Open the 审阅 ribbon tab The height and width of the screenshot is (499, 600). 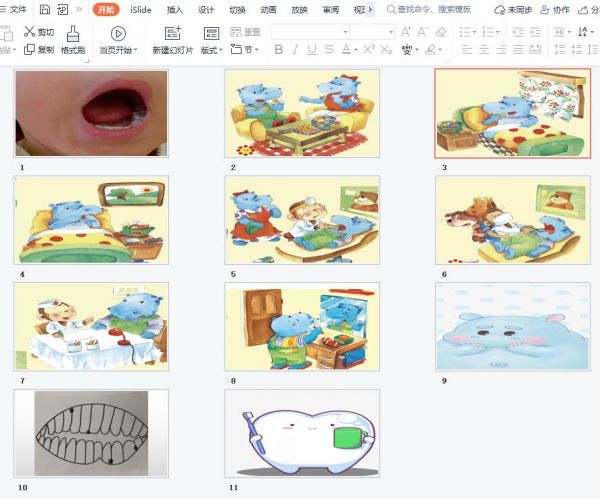[331, 10]
